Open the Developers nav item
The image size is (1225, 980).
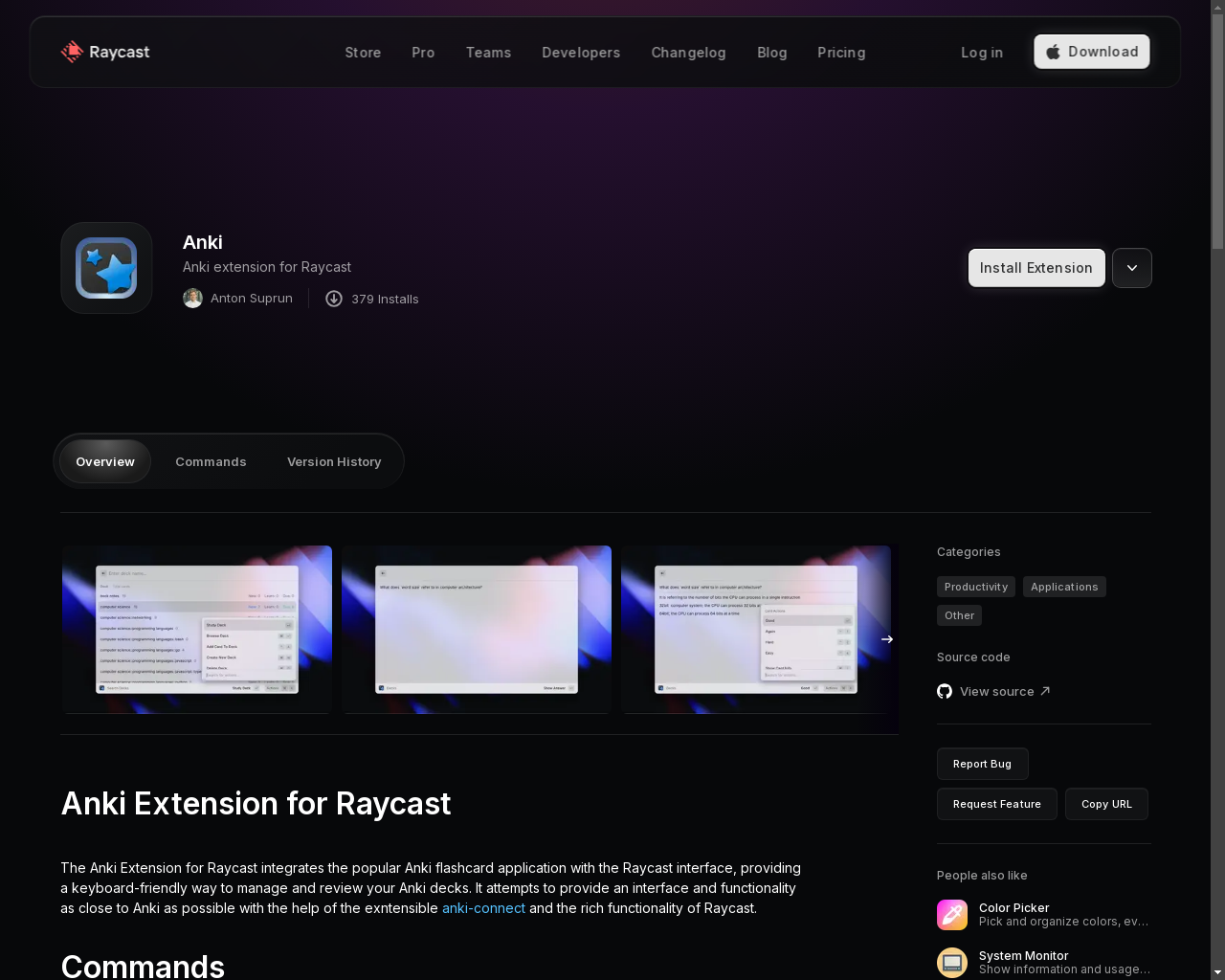click(581, 53)
